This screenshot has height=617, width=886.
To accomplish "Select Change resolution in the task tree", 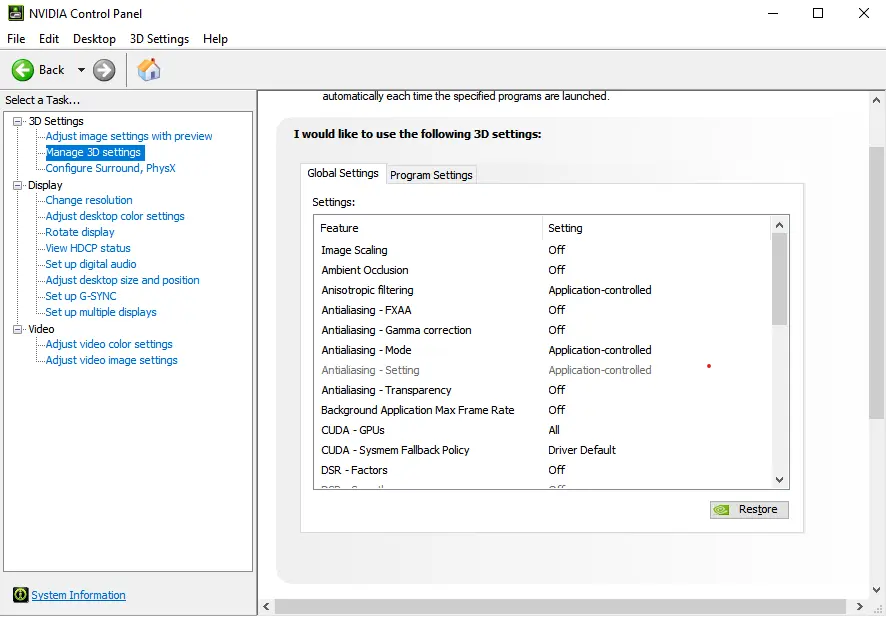I will [89, 200].
